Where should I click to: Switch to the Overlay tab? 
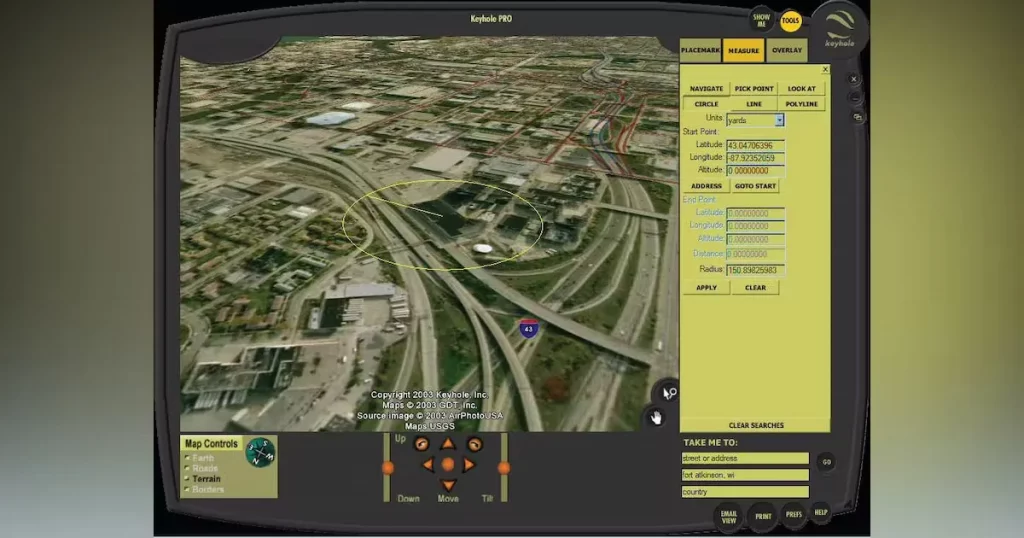787,50
